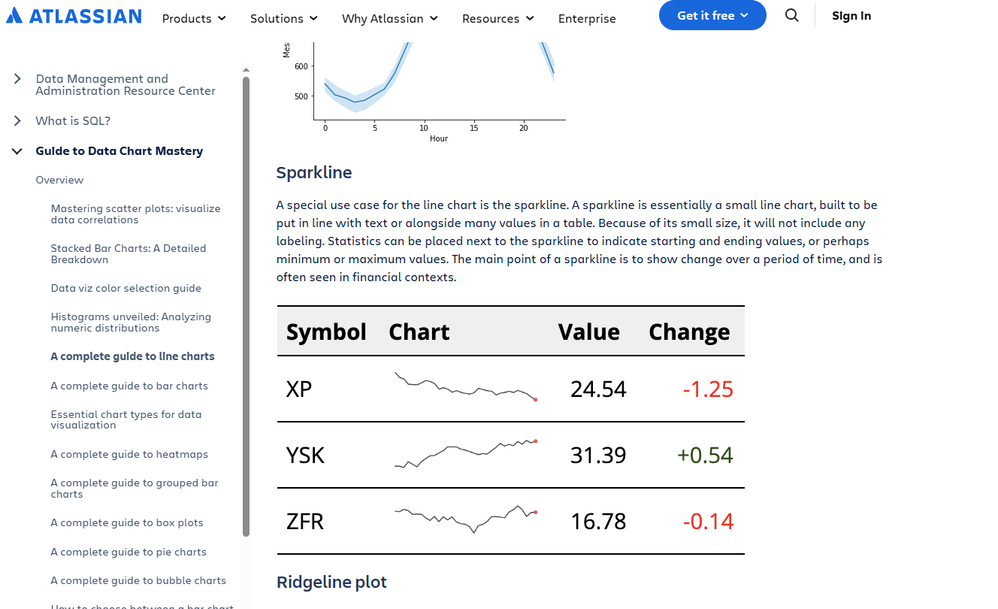Viewport: 998px width, 609px height.
Task: Click Sign in
Action: (852, 16)
